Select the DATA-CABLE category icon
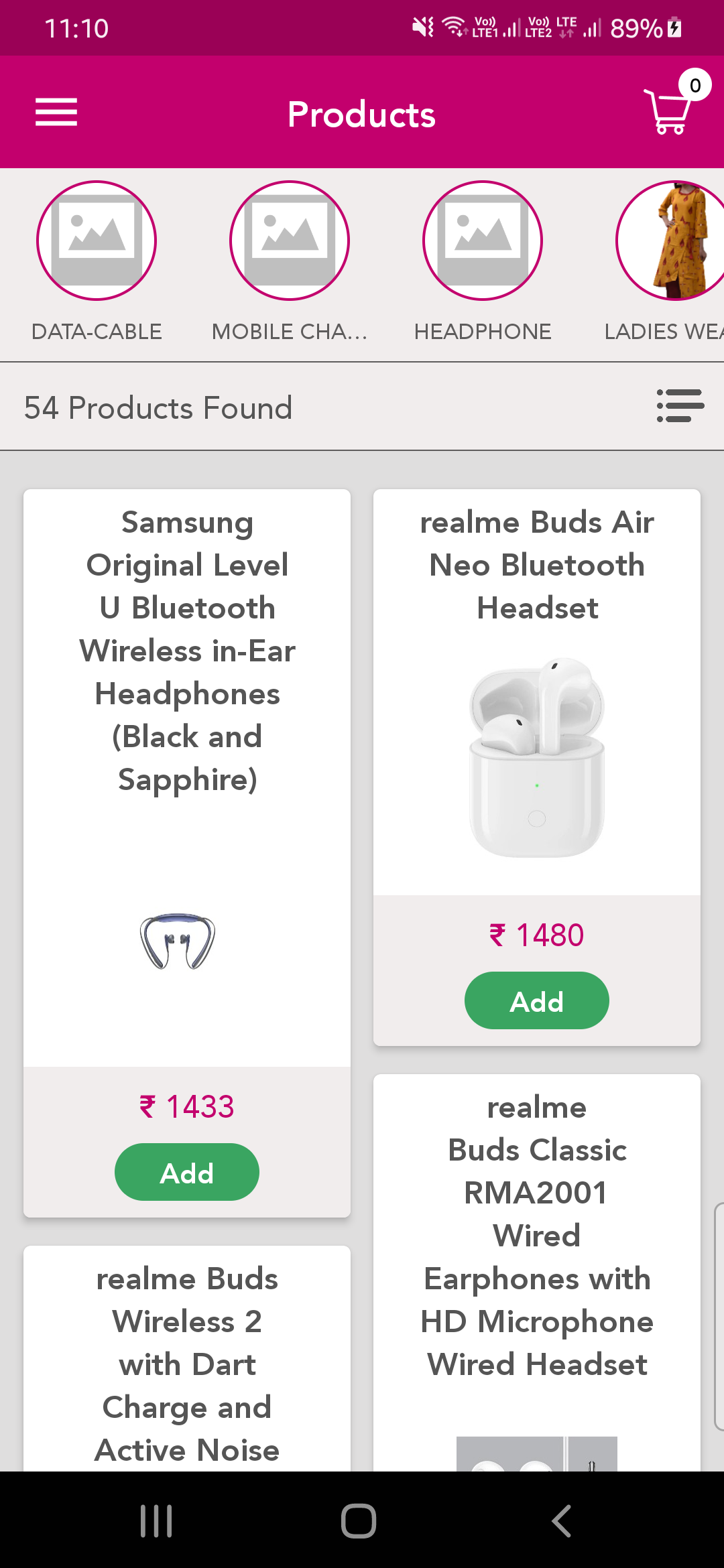 (x=97, y=241)
